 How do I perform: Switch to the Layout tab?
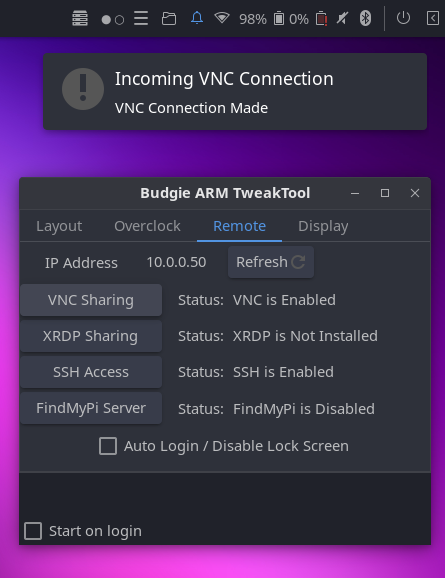tap(59, 226)
